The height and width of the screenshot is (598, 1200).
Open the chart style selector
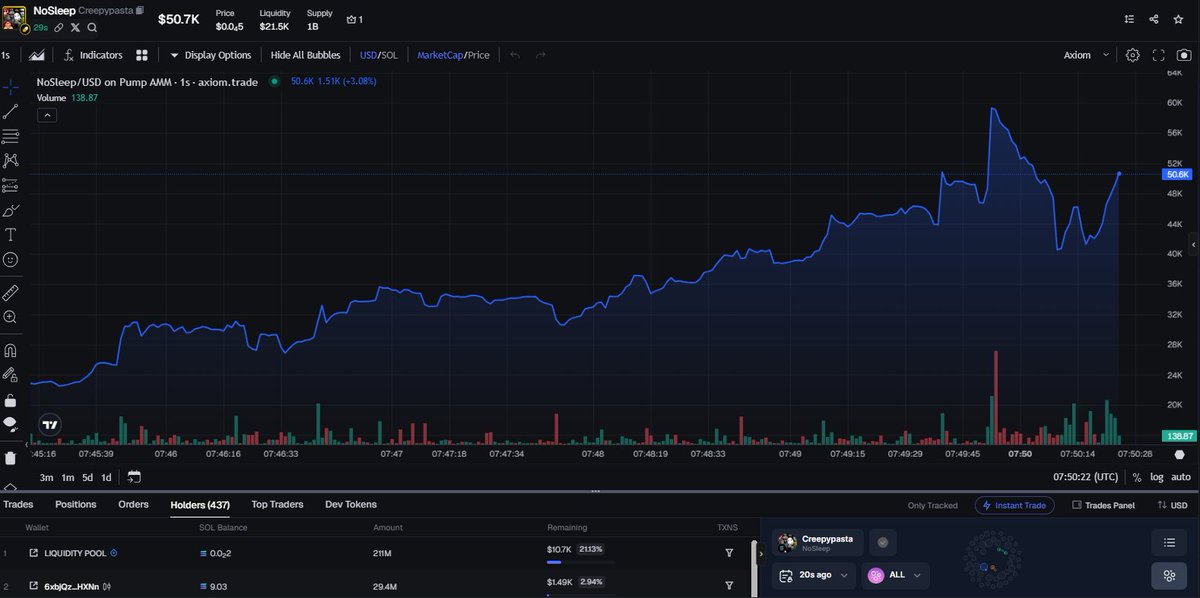pos(37,55)
